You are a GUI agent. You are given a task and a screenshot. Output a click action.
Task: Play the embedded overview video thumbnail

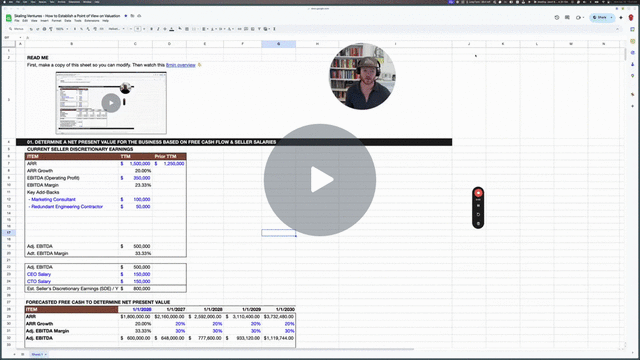click(111, 103)
